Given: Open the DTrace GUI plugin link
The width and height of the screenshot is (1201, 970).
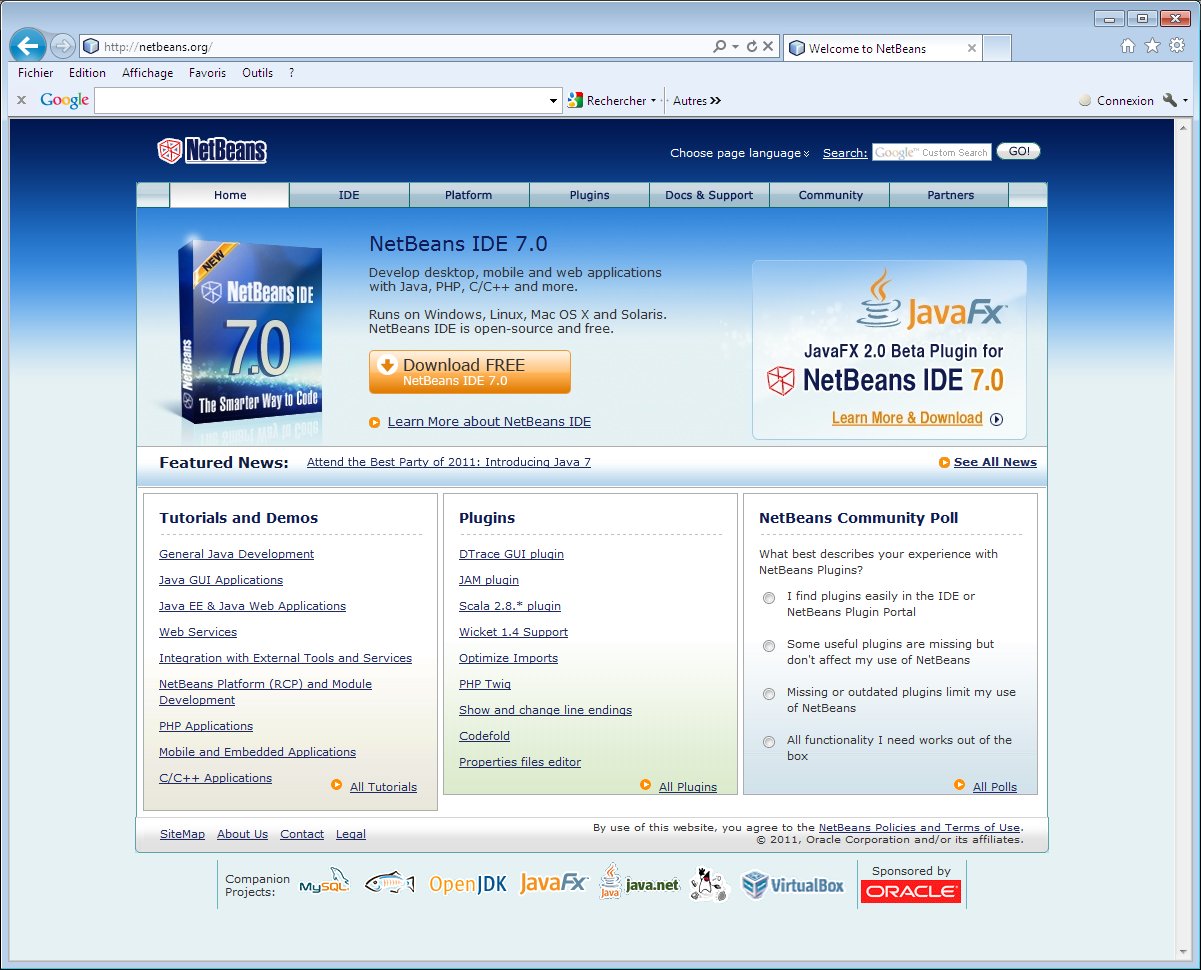Looking at the screenshot, I should [x=511, y=554].
